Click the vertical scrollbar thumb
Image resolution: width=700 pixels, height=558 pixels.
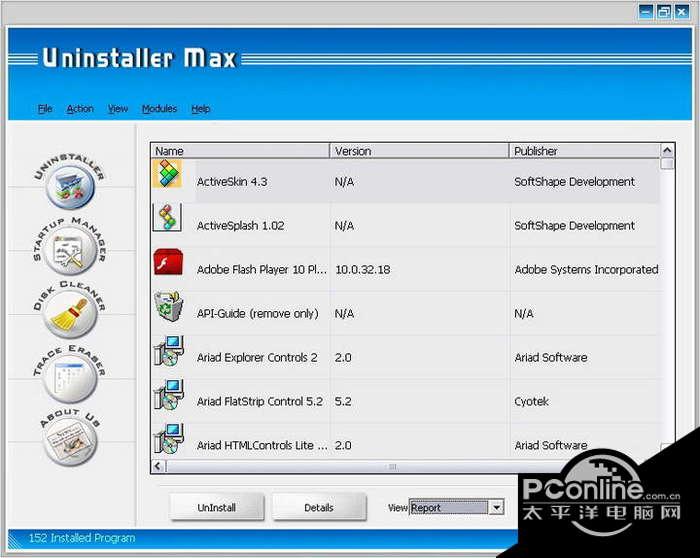(667, 164)
